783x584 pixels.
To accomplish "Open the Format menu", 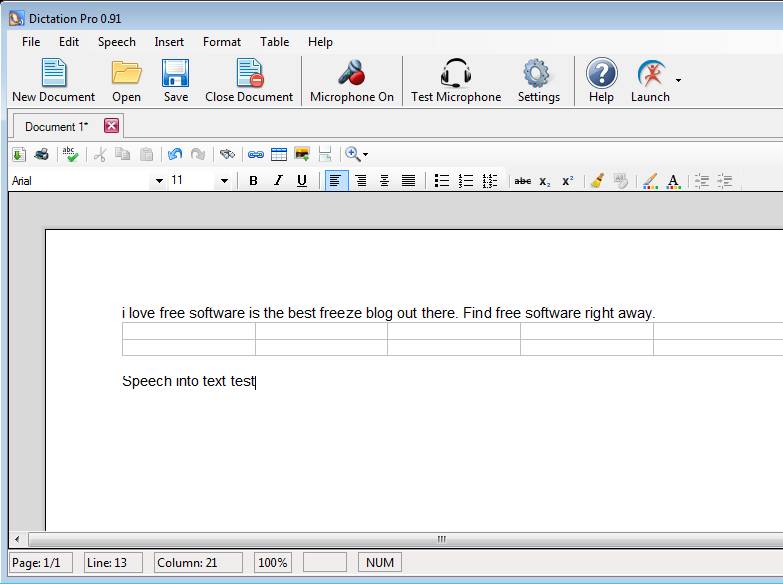I will [x=222, y=42].
